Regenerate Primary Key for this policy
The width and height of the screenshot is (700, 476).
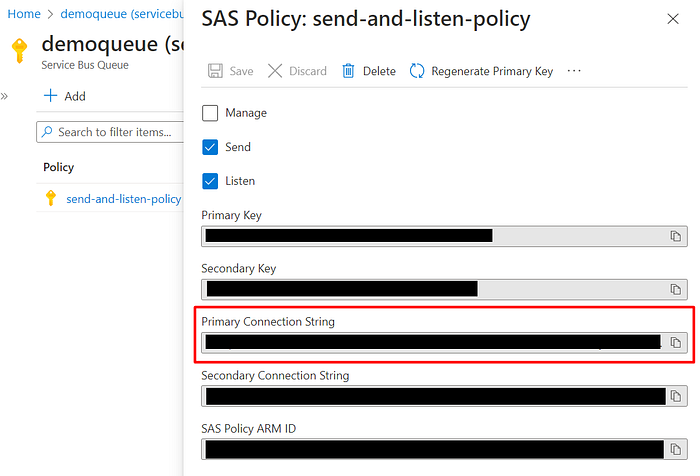pos(481,71)
